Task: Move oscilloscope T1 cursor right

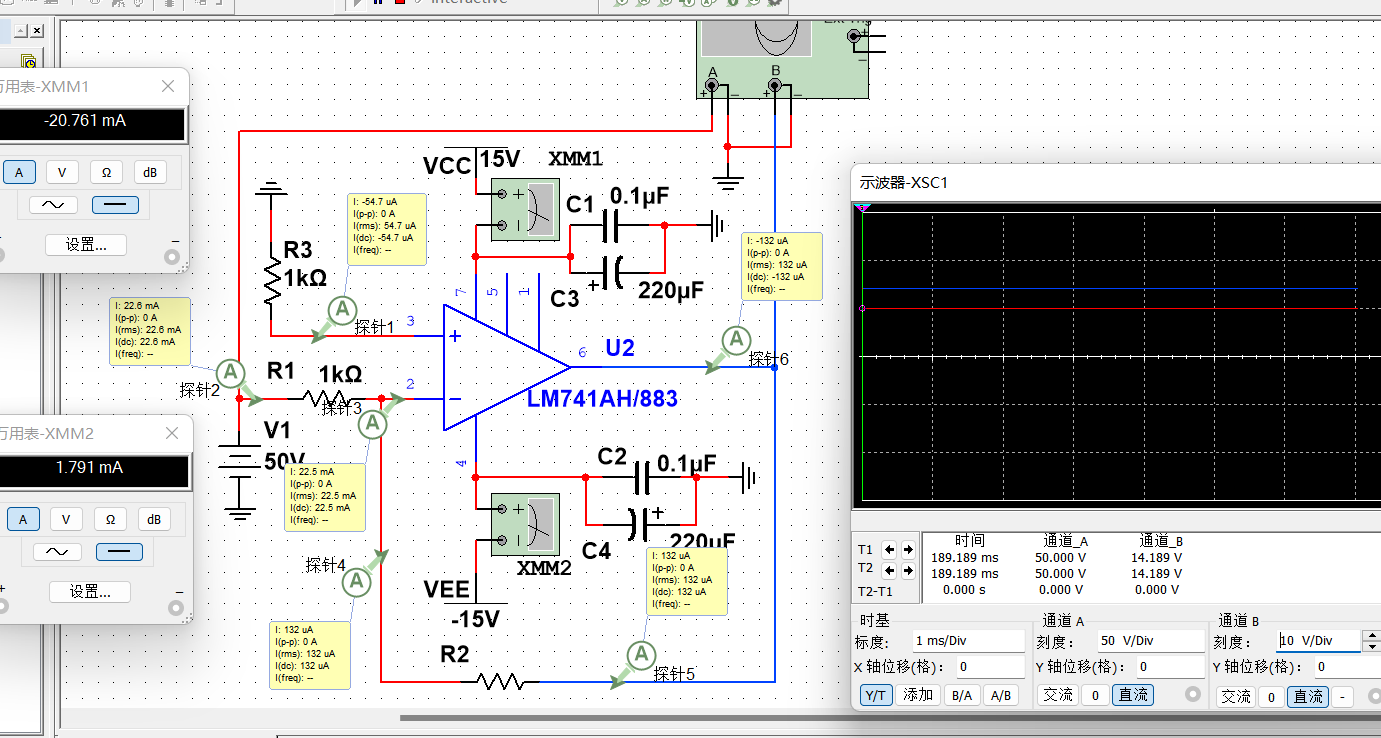Action: point(908,549)
